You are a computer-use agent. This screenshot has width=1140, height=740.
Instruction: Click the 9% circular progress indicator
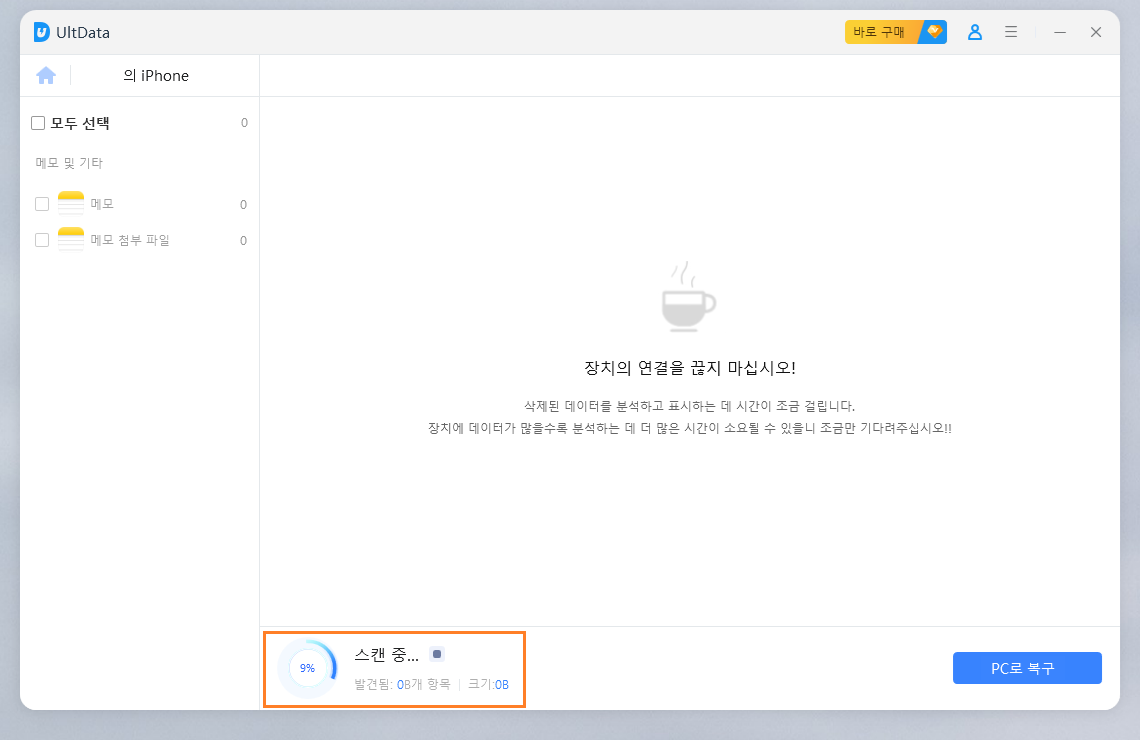(307, 668)
